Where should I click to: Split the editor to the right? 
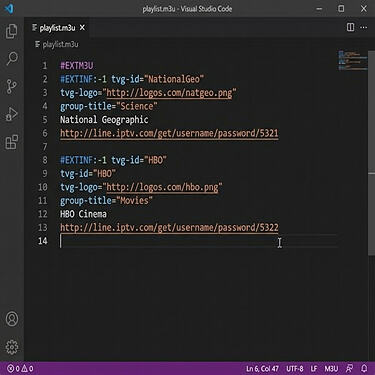coord(350,27)
